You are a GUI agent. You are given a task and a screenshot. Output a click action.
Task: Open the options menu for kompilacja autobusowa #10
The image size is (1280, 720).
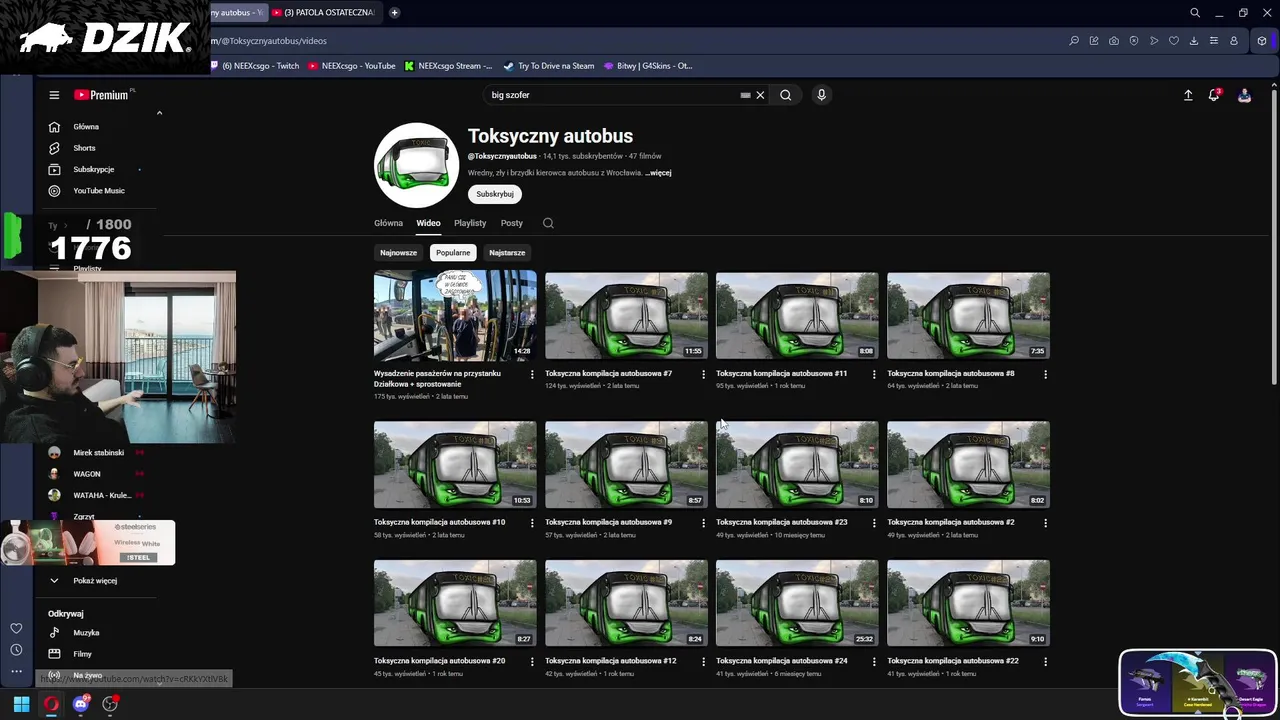click(532, 522)
